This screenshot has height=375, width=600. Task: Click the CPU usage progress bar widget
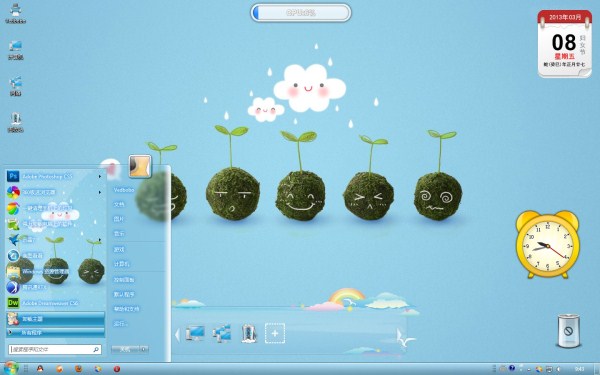[x=301, y=13]
